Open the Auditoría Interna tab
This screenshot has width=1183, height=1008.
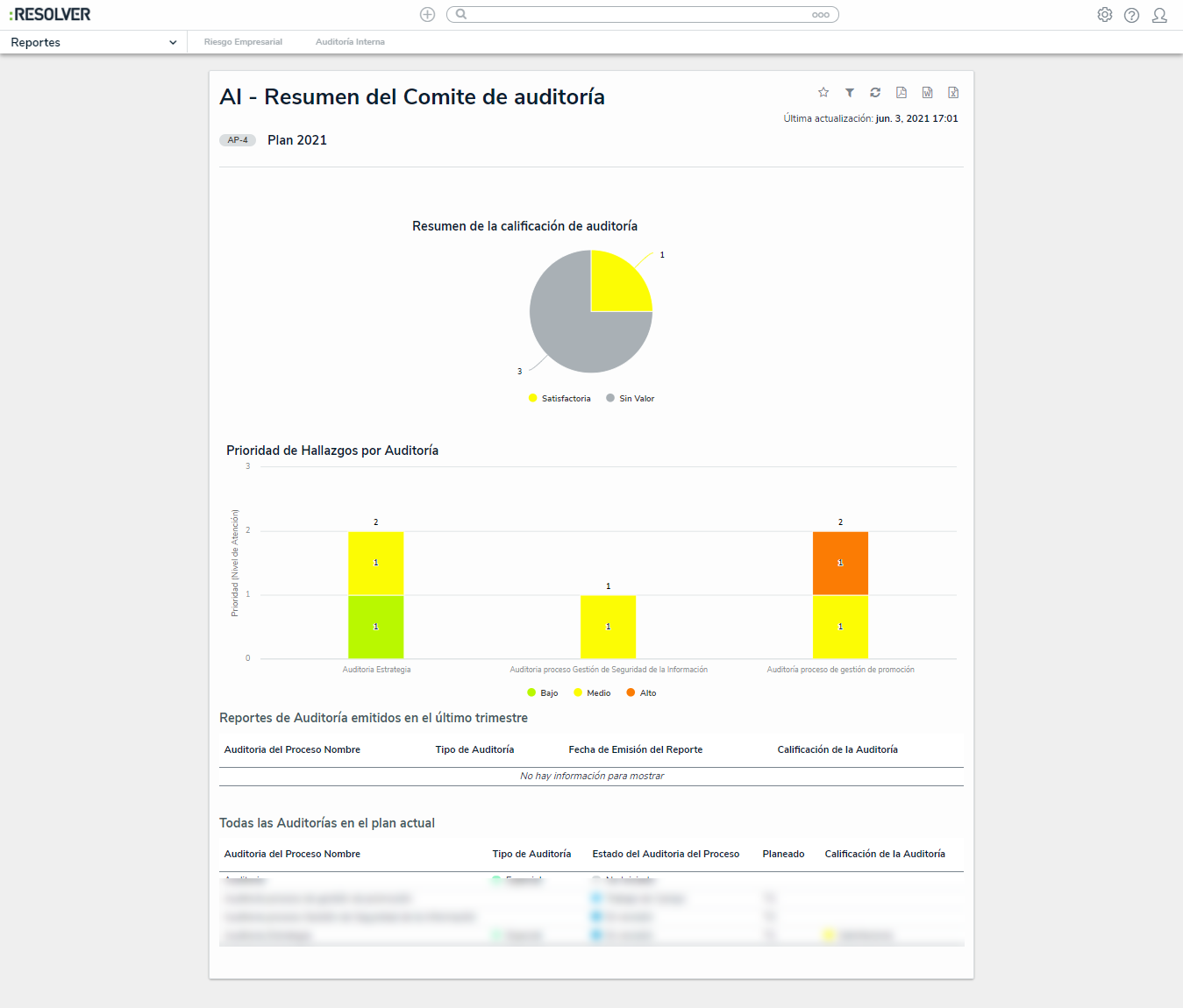tap(350, 42)
